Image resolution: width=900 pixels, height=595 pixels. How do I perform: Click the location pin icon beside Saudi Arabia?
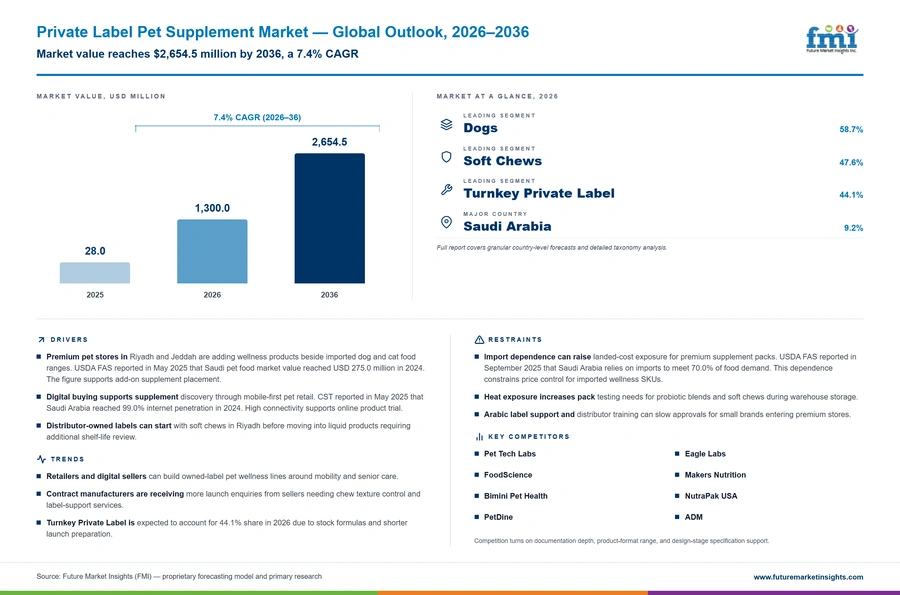[446, 222]
